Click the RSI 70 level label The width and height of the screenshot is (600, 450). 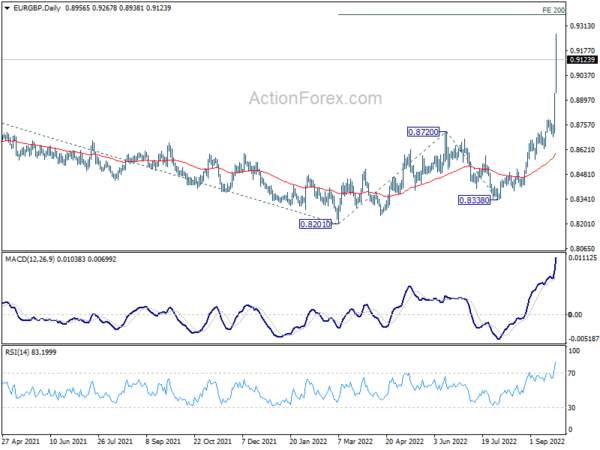tap(572, 373)
